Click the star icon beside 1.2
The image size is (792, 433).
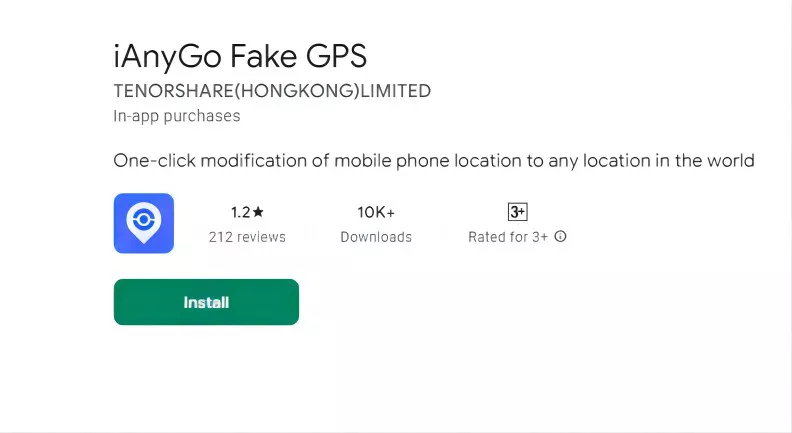259,212
